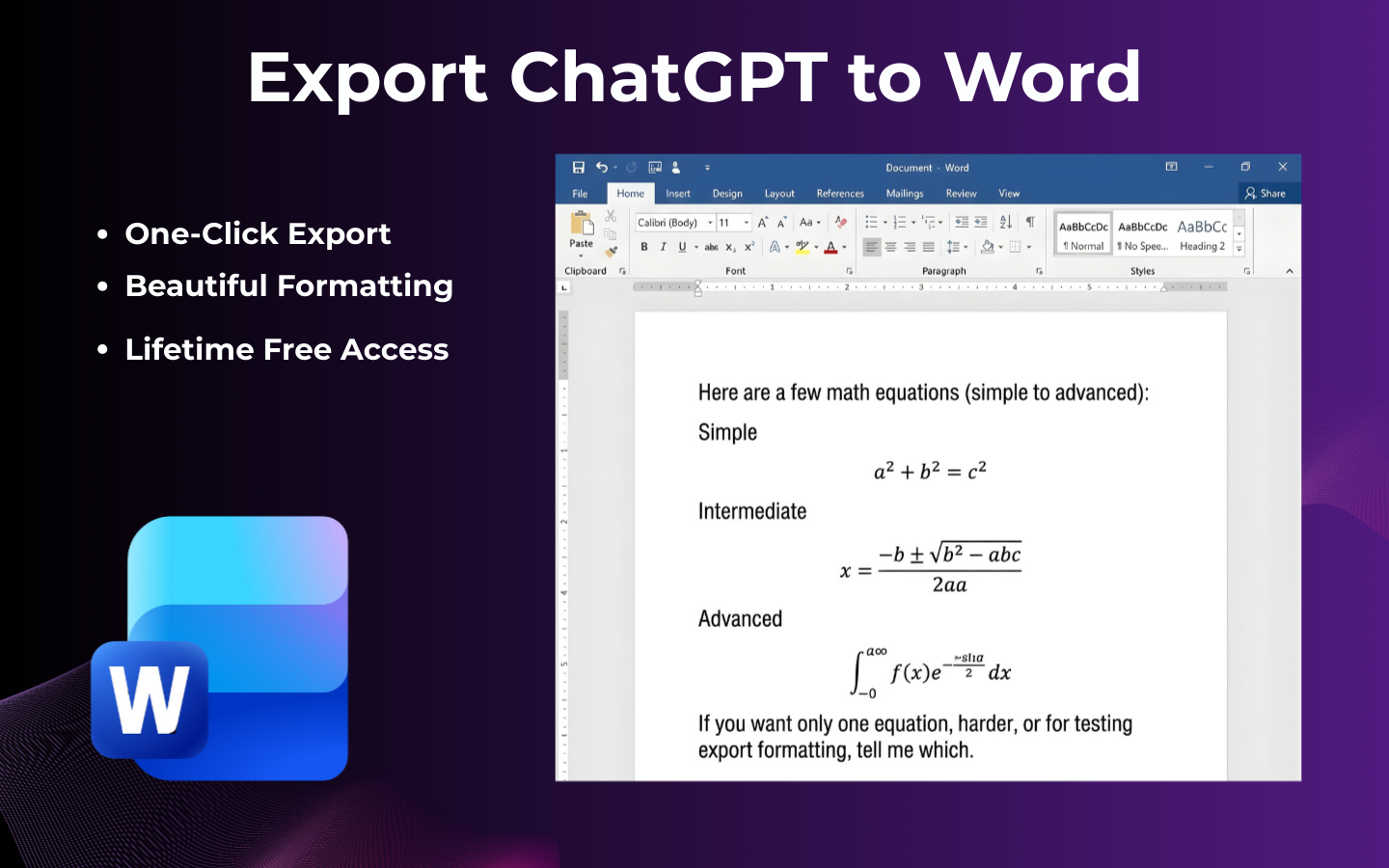Open the References ribbon tab
The width and height of the screenshot is (1389, 868).
pos(840,193)
